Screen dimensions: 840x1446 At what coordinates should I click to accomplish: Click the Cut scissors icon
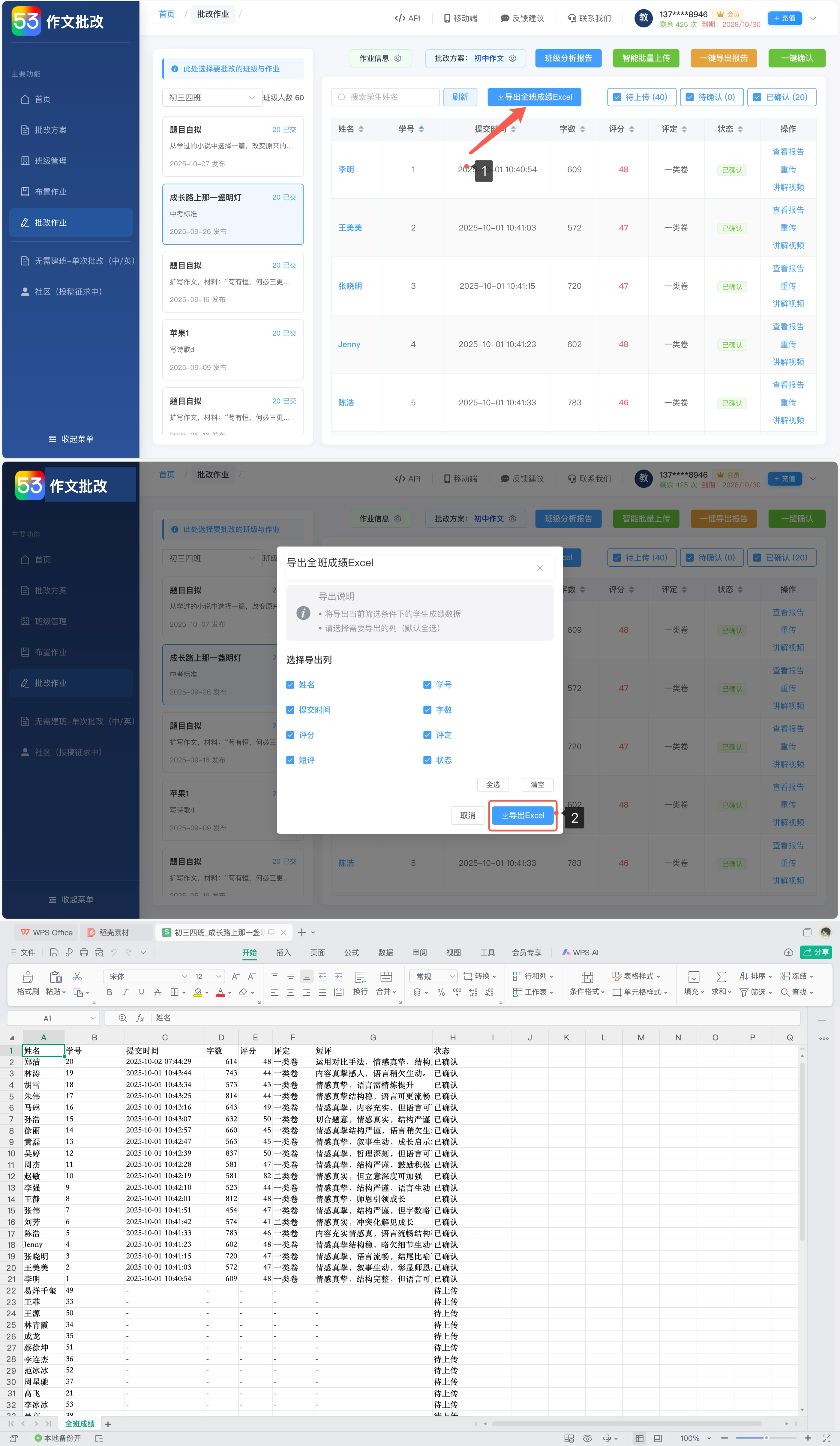click(77, 976)
